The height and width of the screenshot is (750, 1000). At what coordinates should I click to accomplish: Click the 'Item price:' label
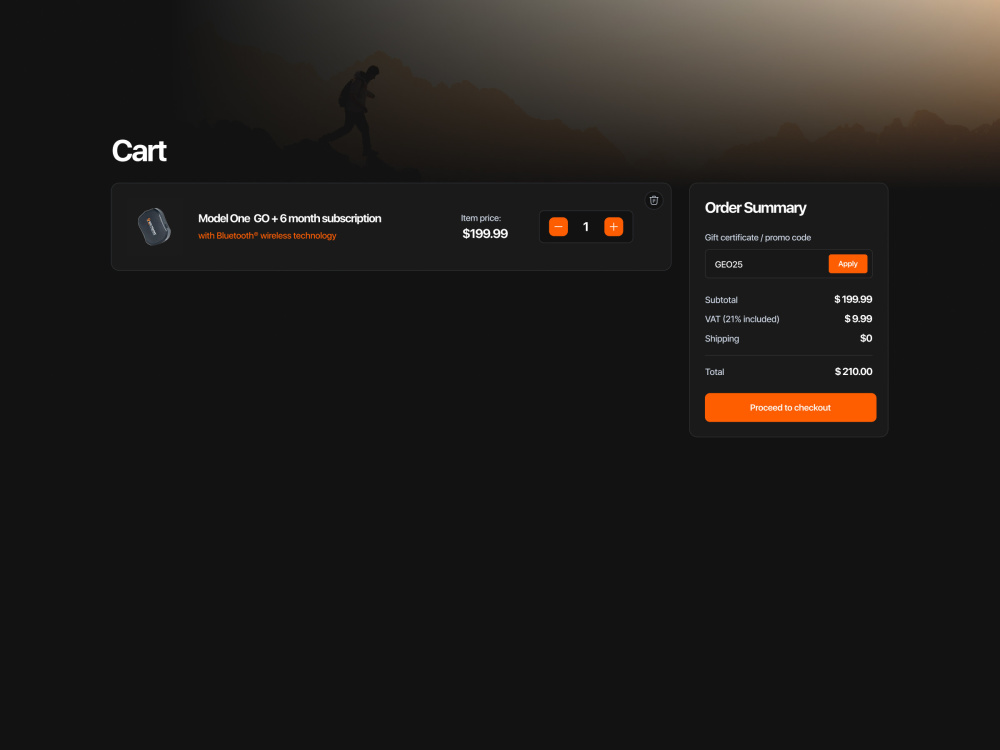click(x=481, y=218)
